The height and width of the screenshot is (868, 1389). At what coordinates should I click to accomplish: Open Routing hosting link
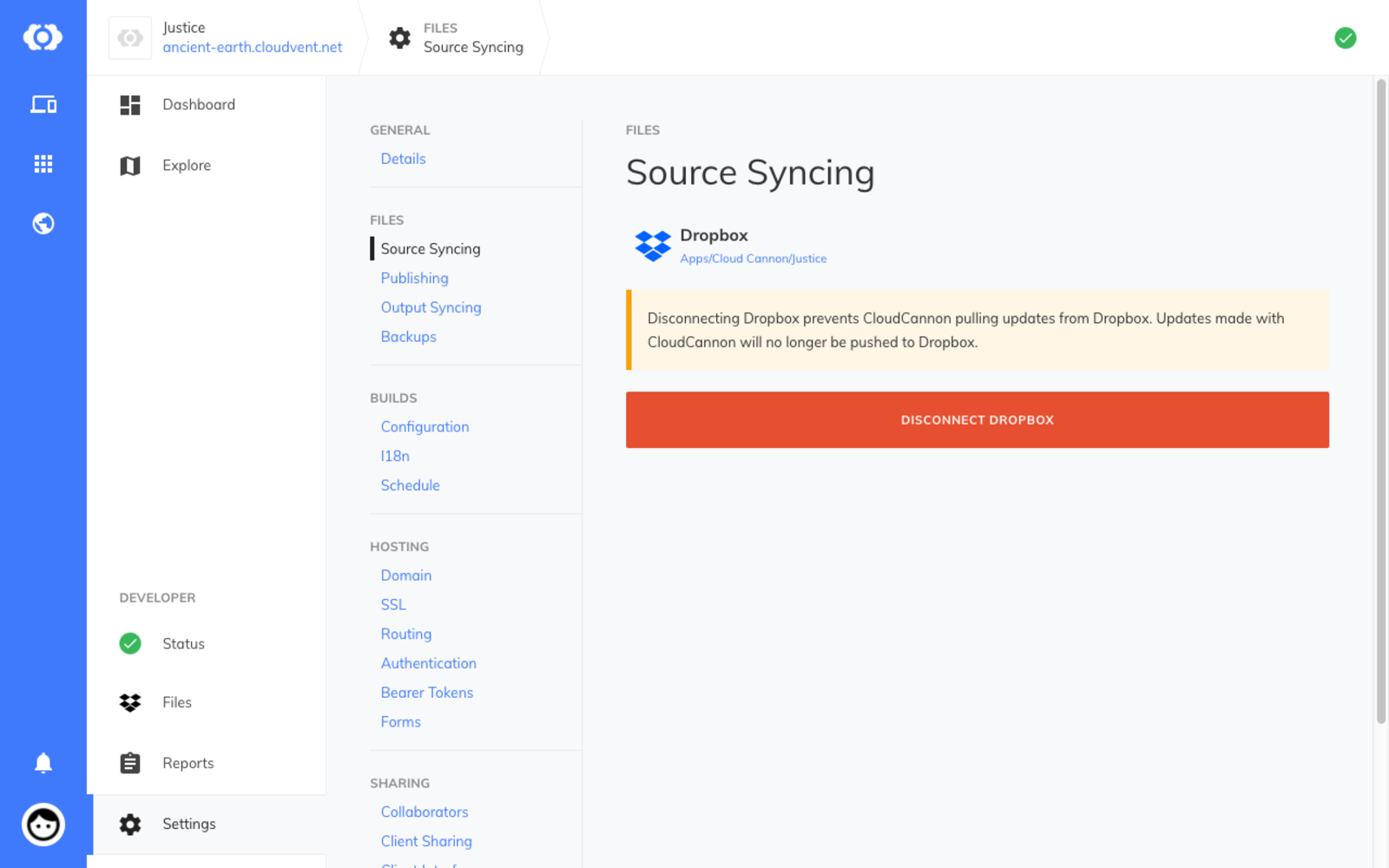point(405,635)
